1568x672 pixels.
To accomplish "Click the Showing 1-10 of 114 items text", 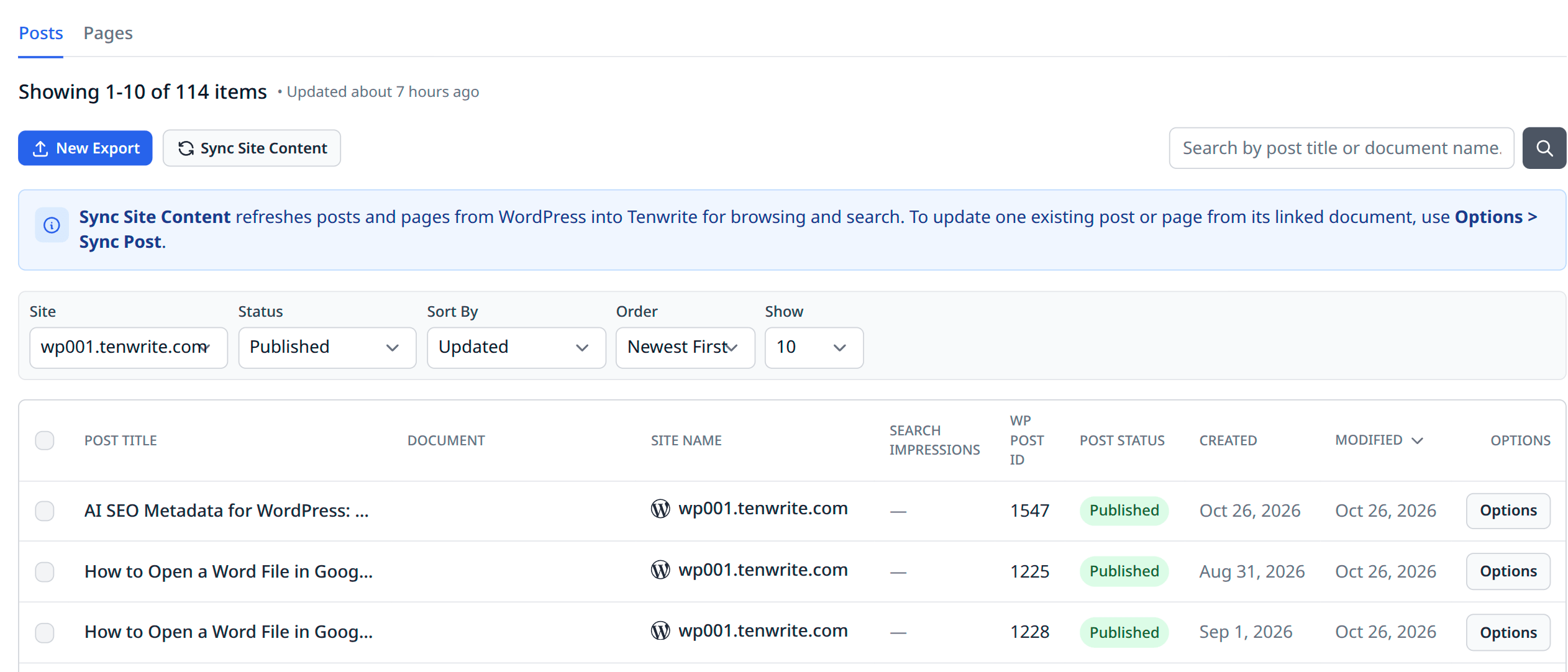I will pyautogui.click(x=143, y=91).
